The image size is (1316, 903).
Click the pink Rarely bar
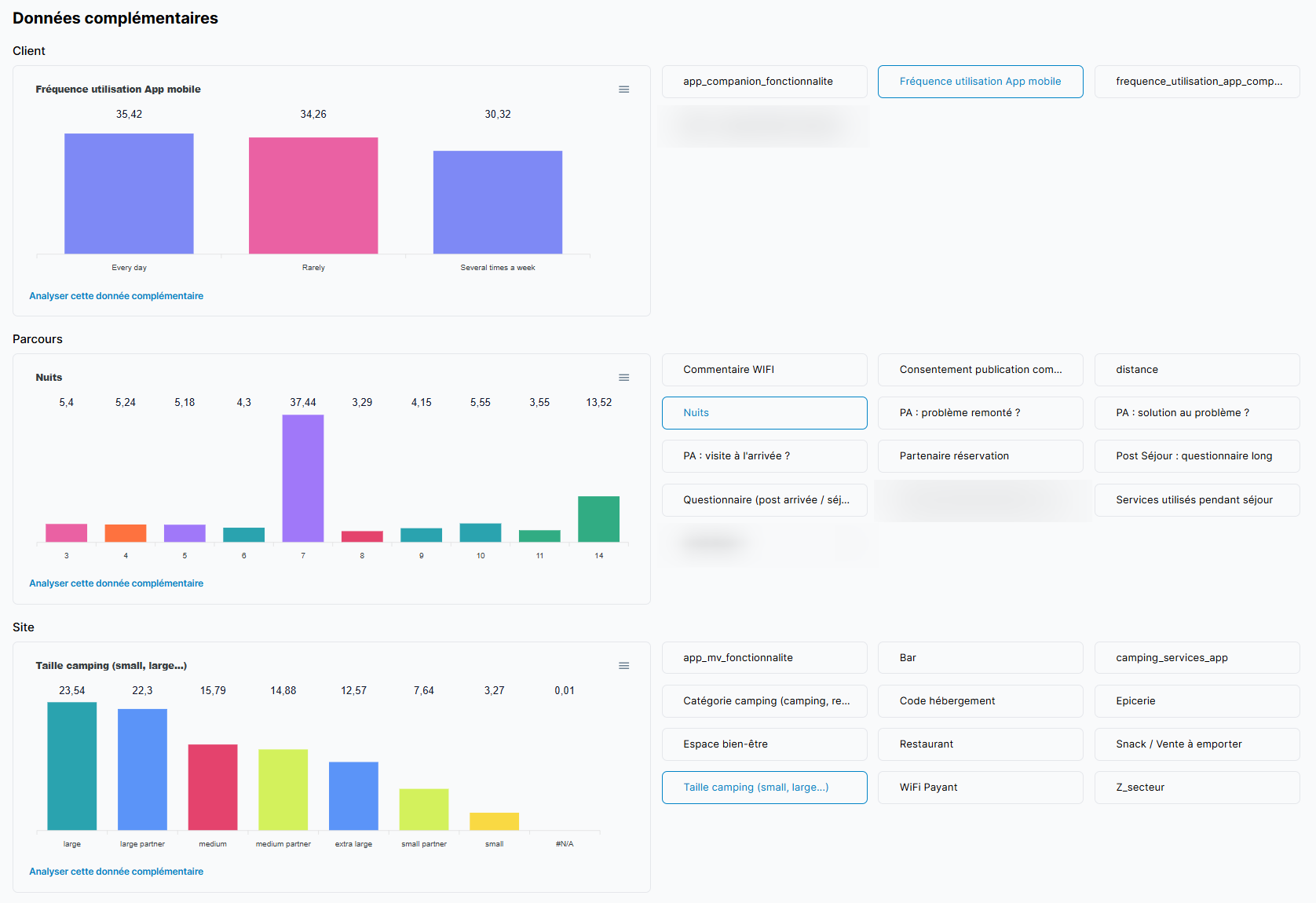[x=313, y=196]
